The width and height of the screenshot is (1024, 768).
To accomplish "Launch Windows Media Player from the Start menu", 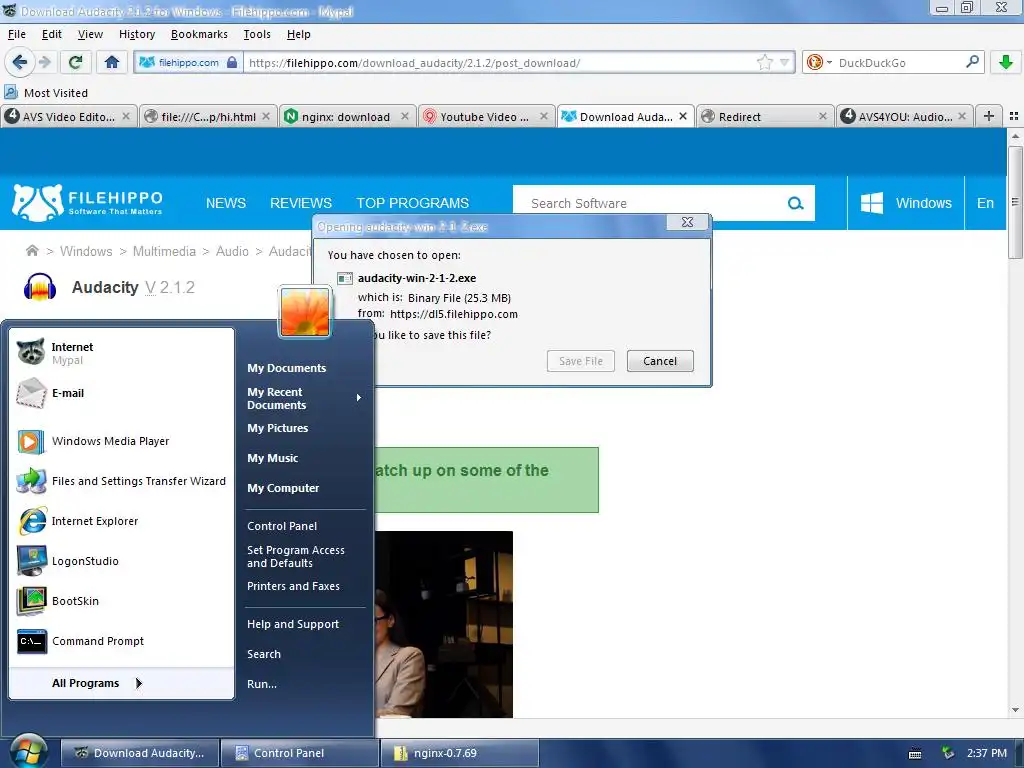I will (x=121, y=441).
